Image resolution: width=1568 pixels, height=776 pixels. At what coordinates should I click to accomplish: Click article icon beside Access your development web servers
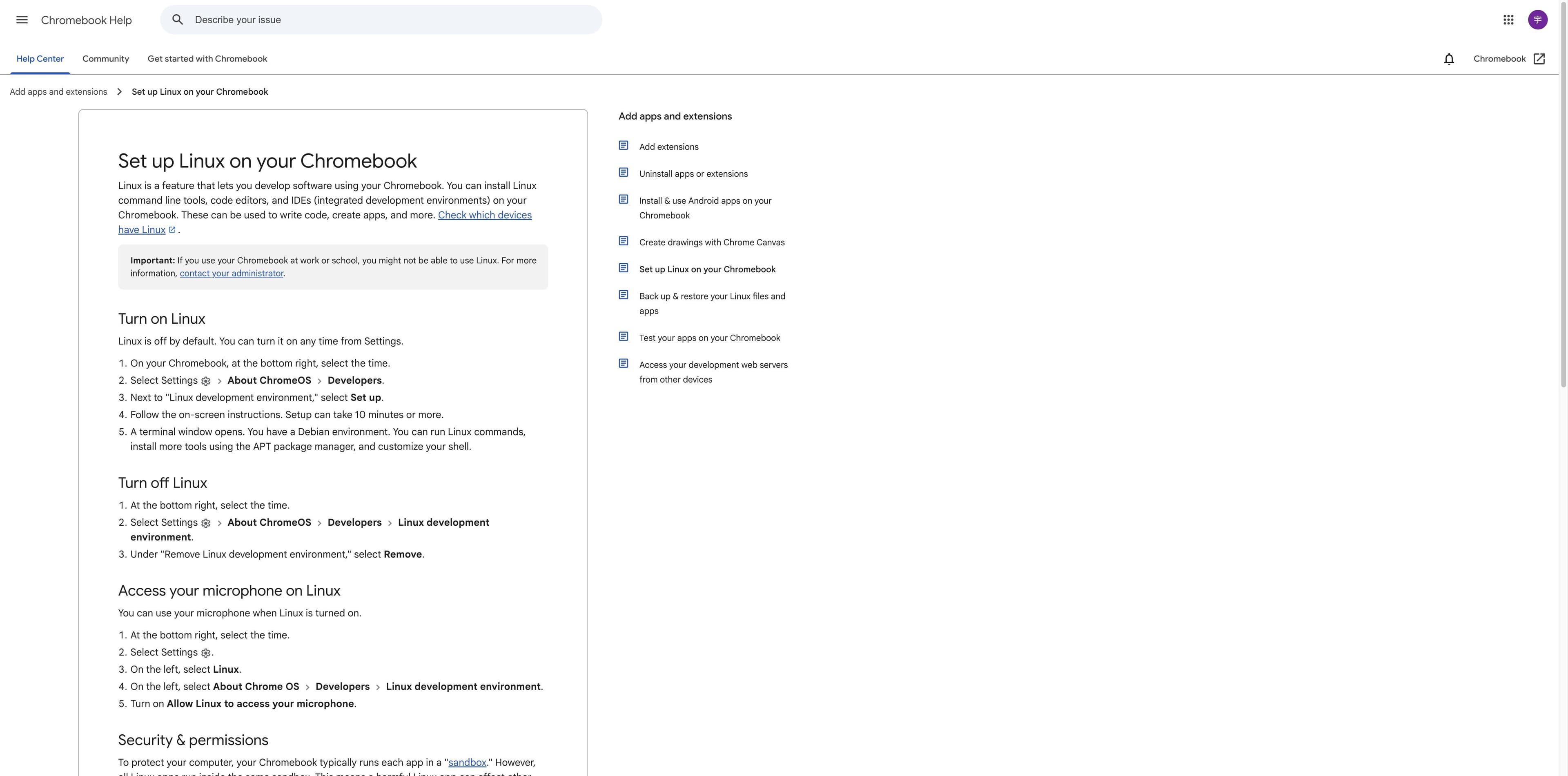coord(623,363)
